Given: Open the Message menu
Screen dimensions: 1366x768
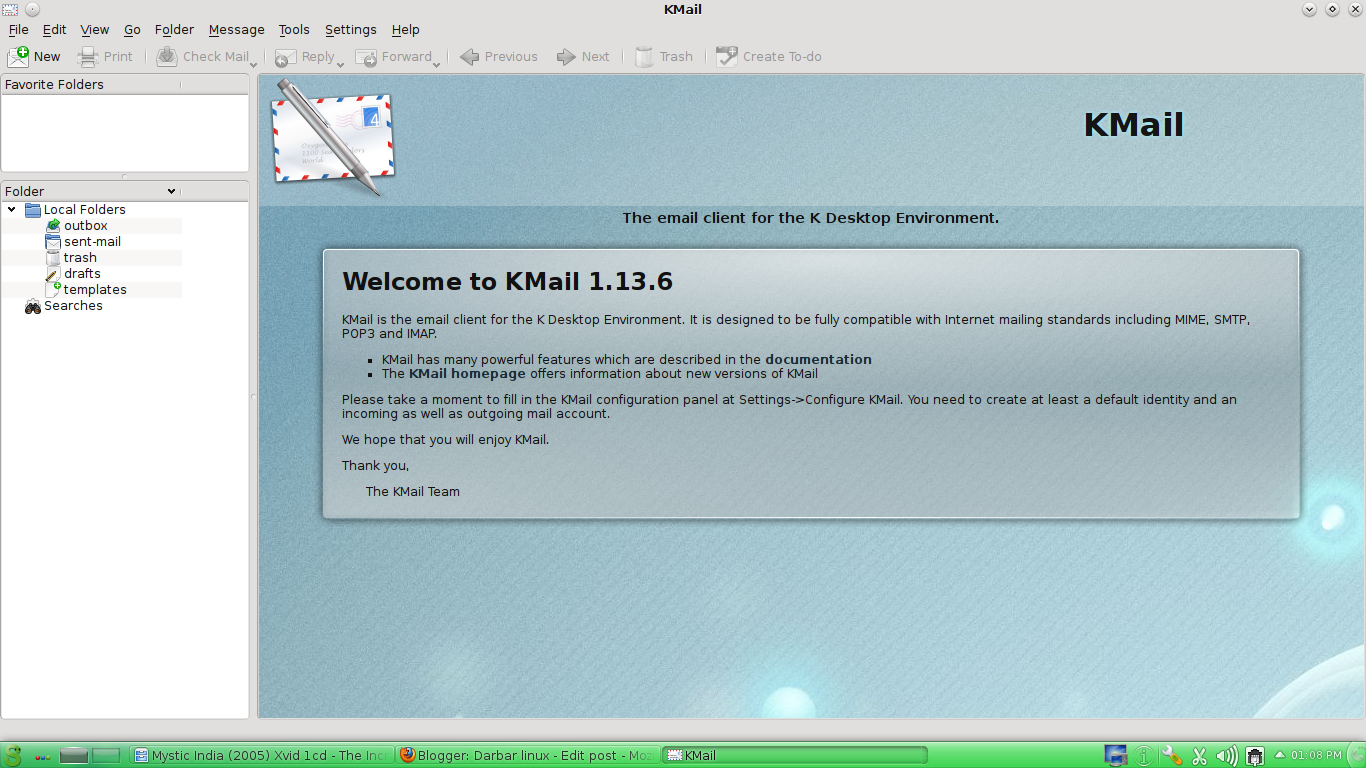Looking at the screenshot, I should pos(236,29).
